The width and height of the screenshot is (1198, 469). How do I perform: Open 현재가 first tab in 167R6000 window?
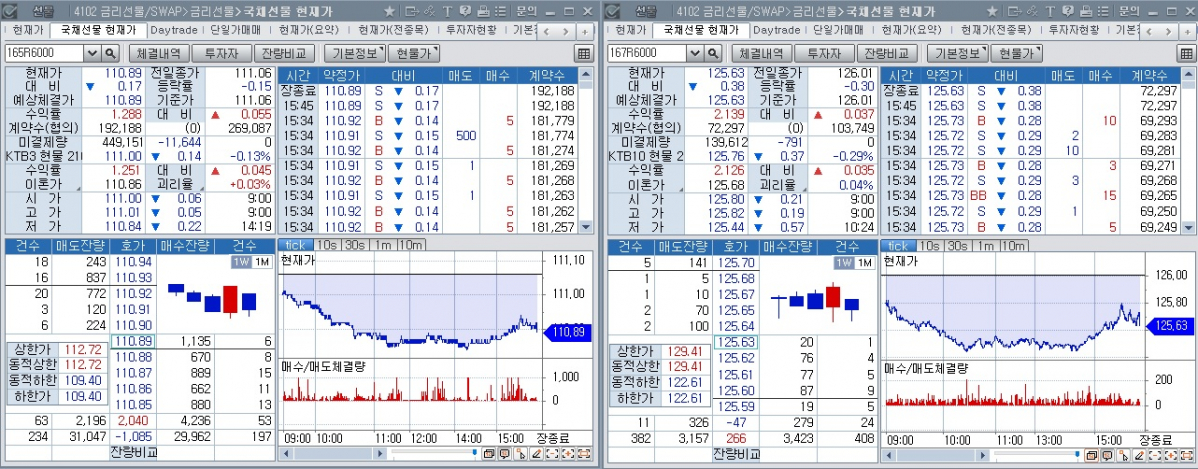(x=630, y=31)
